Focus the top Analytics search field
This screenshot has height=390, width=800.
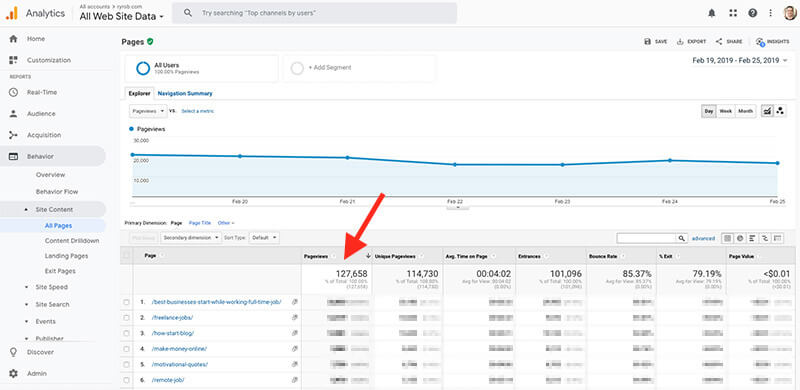click(314, 13)
